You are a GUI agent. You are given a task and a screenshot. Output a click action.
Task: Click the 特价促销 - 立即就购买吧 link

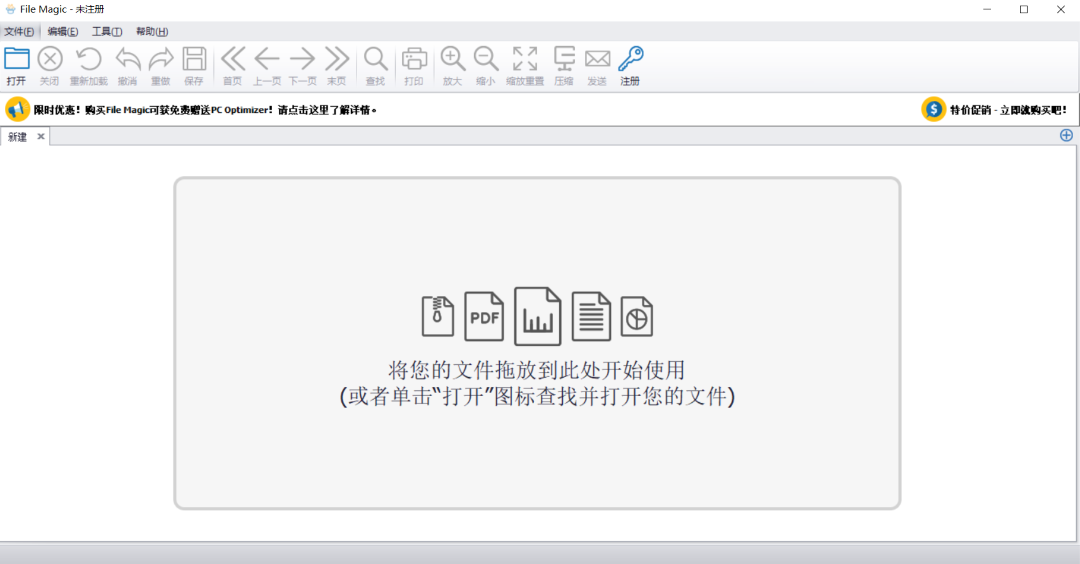click(x=1009, y=110)
